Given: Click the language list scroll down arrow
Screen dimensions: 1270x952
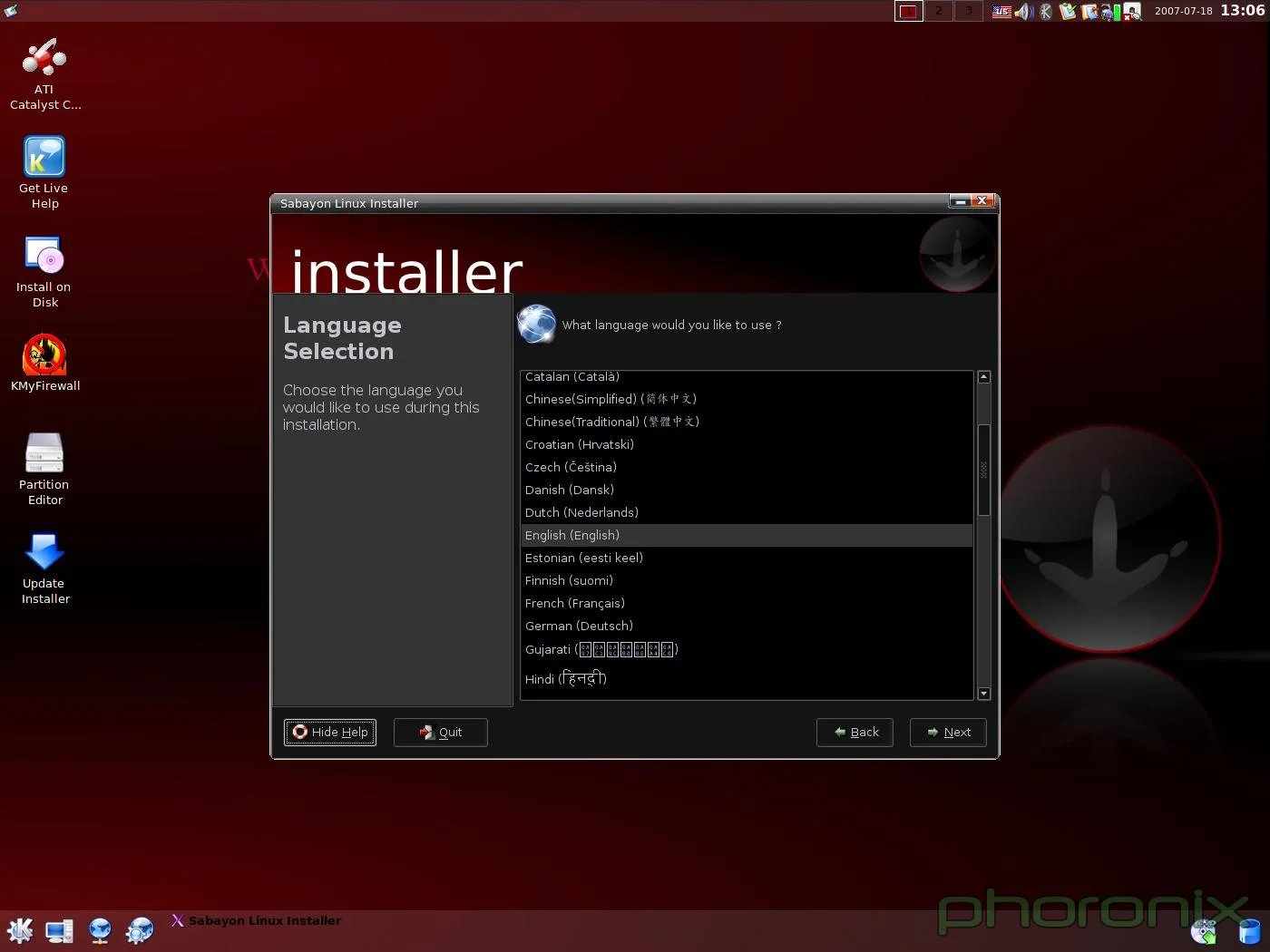Looking at the screenshot, I should 983,694.
